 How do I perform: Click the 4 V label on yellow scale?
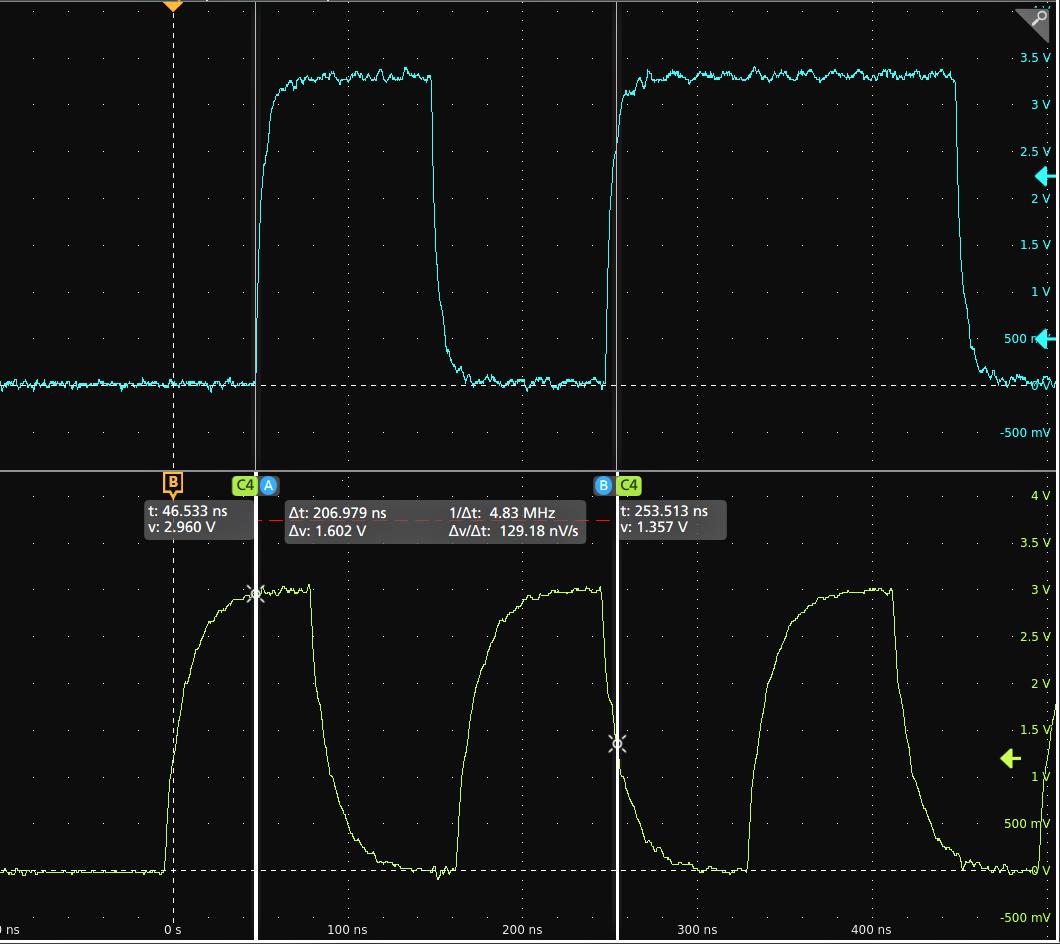click(1040, 496)
